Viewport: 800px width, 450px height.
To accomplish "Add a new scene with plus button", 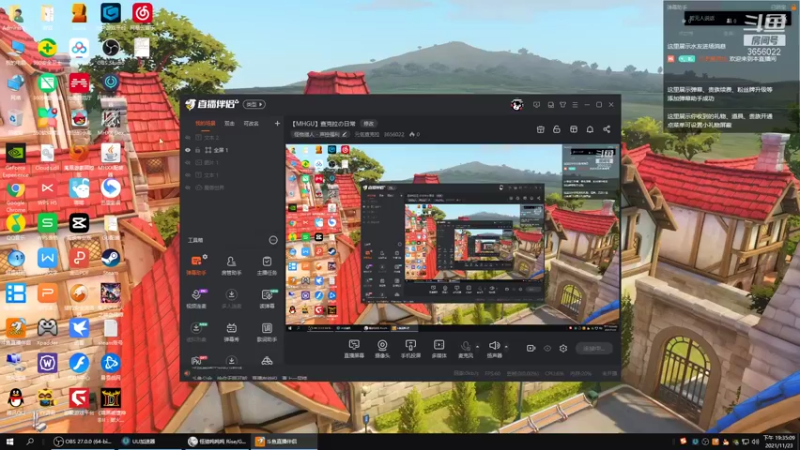I will pos(277,123).
